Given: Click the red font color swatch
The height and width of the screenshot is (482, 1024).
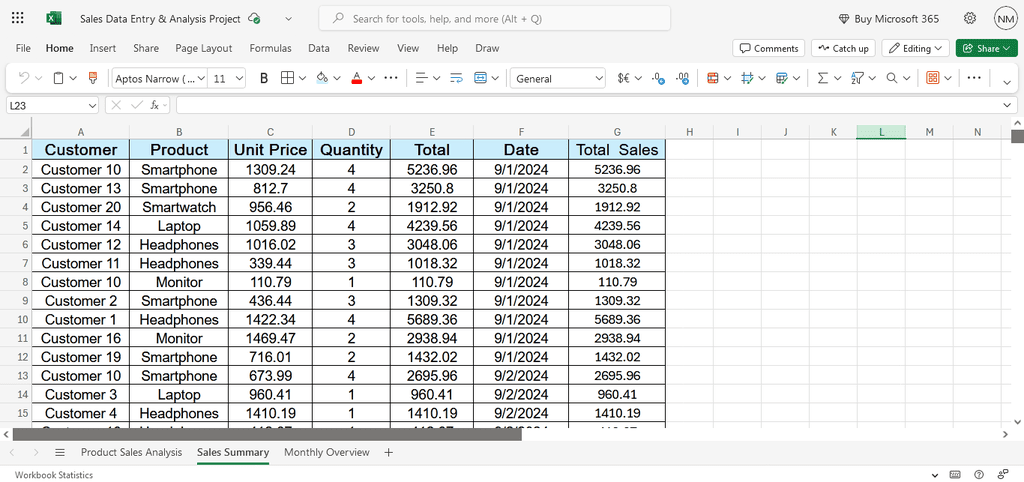Looking at the screenshot, I should (357, 78).
